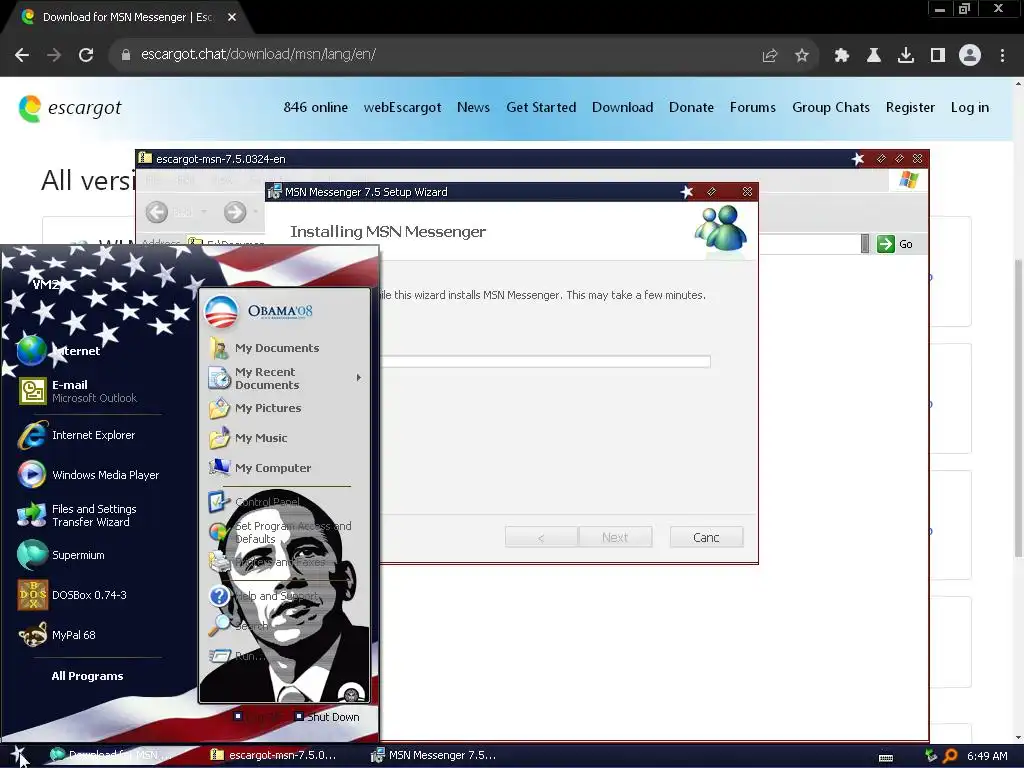Open Chrome profile avatar
1024x768 pixels.
[970, 56]
